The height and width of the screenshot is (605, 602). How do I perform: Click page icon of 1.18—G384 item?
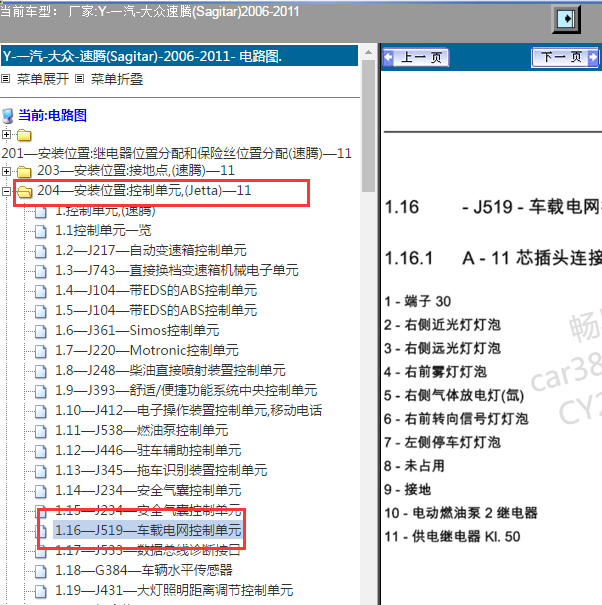click(x=41, y=572)
